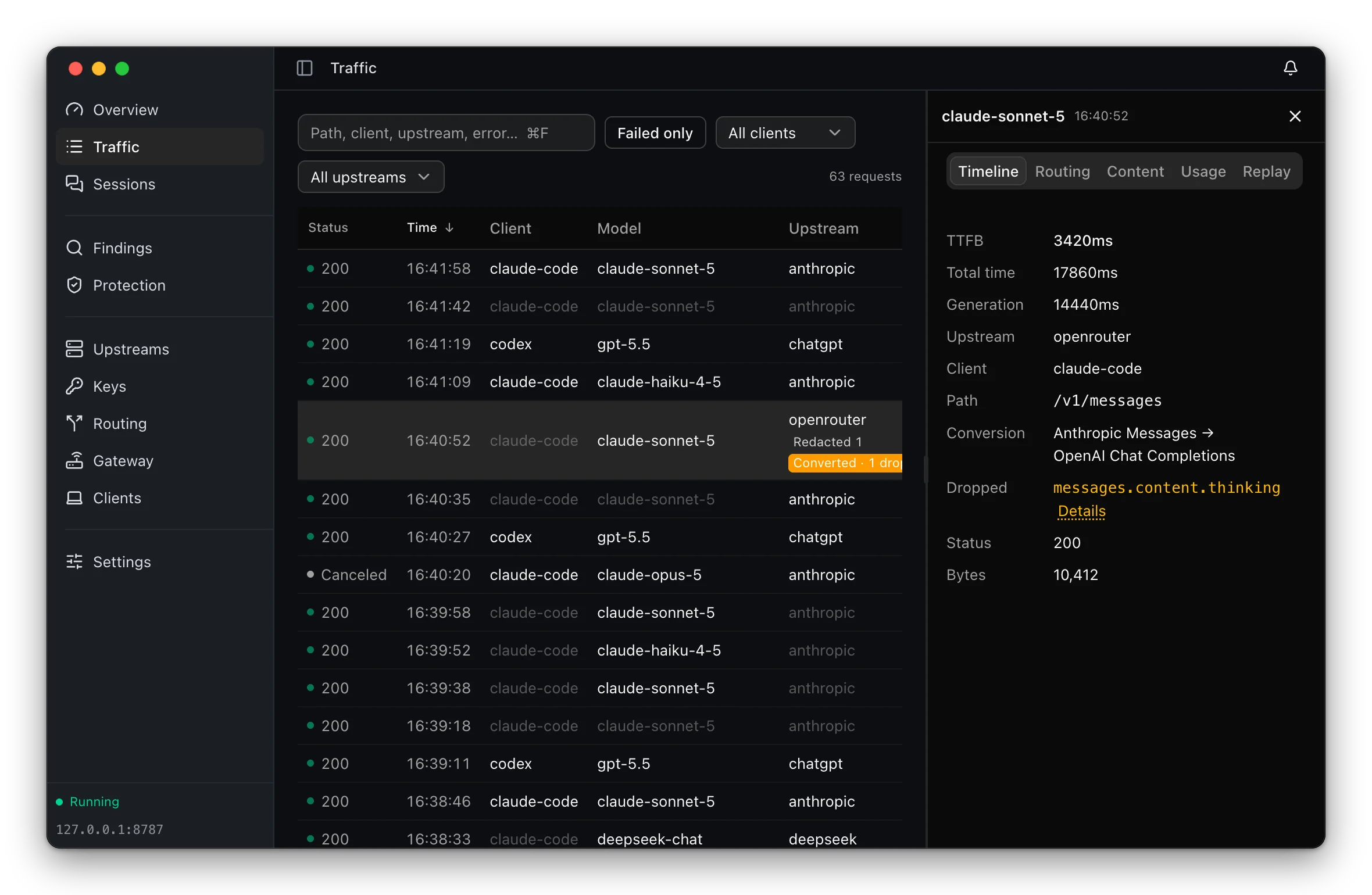
Task: Click the Routing split-arrow icon
Action: coord(74,424)
